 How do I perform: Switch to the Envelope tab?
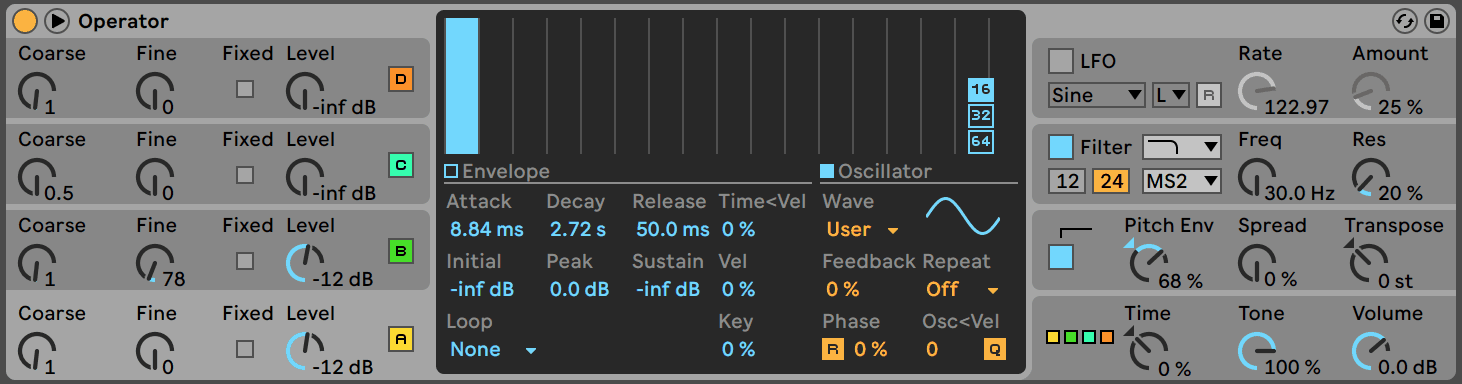497,171
